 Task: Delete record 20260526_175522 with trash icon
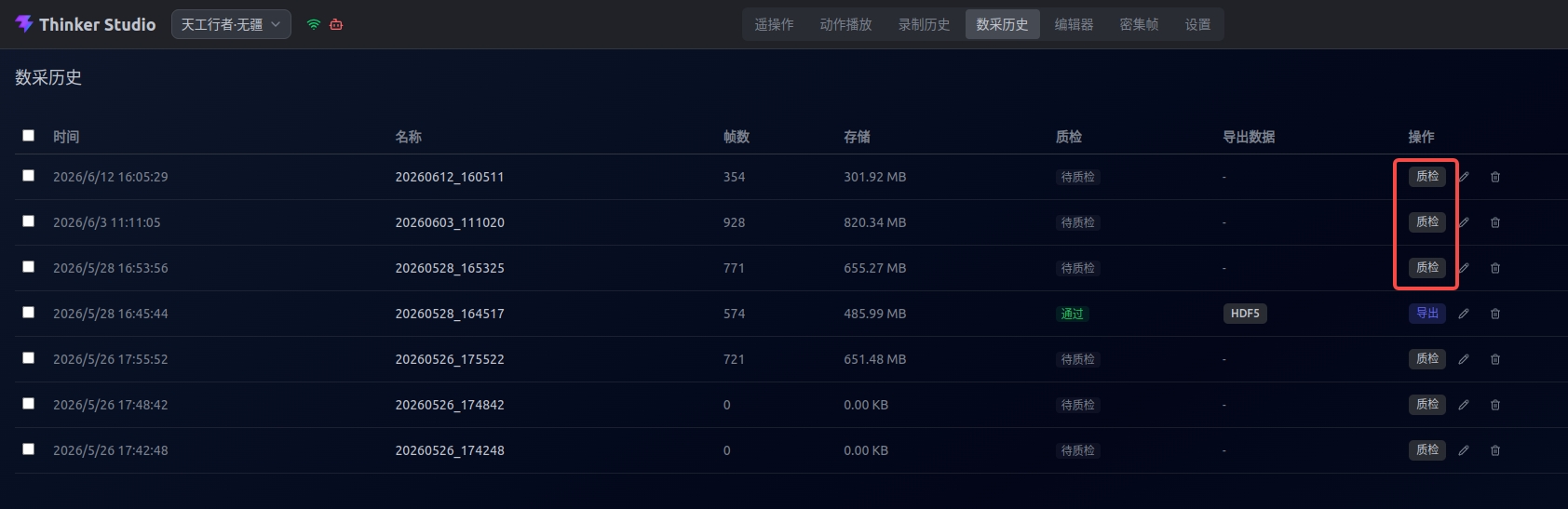tap(1495, 359)
